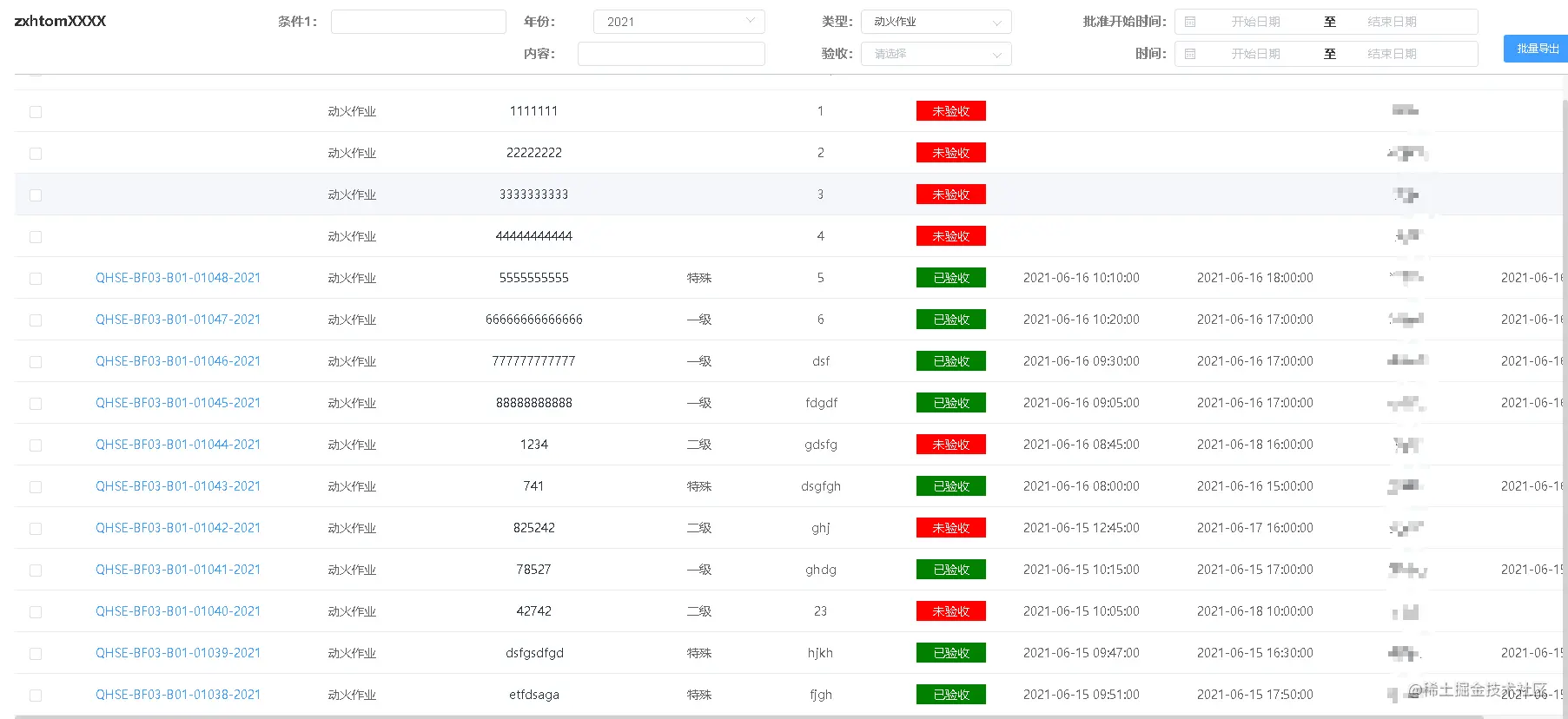The height and width of the screenshot is (719, 1568).
Task: Open link QHSE-BF03-B01-01048-2021
Action: 178,278
